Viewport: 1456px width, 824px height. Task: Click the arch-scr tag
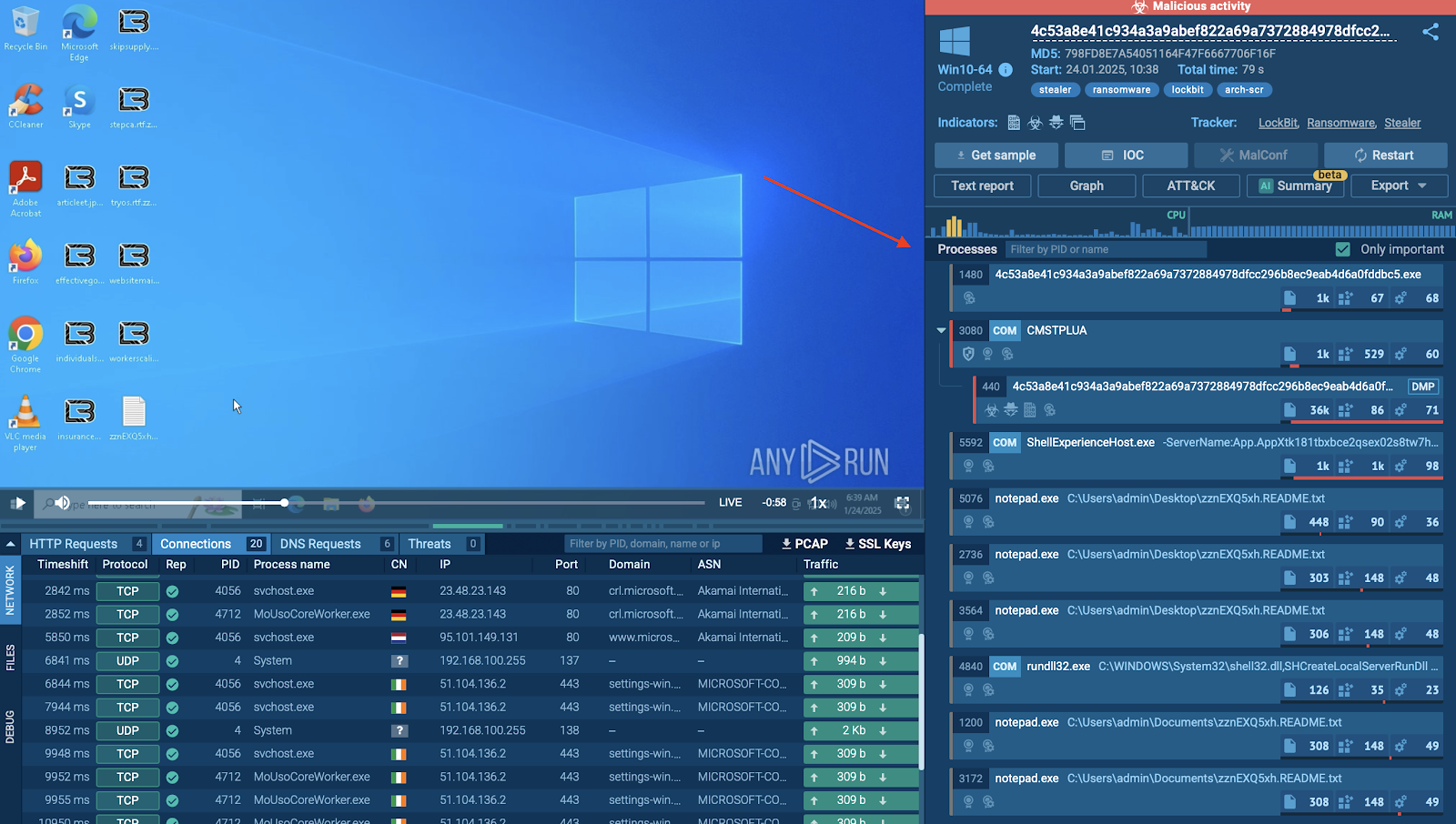coord(1244,90)
